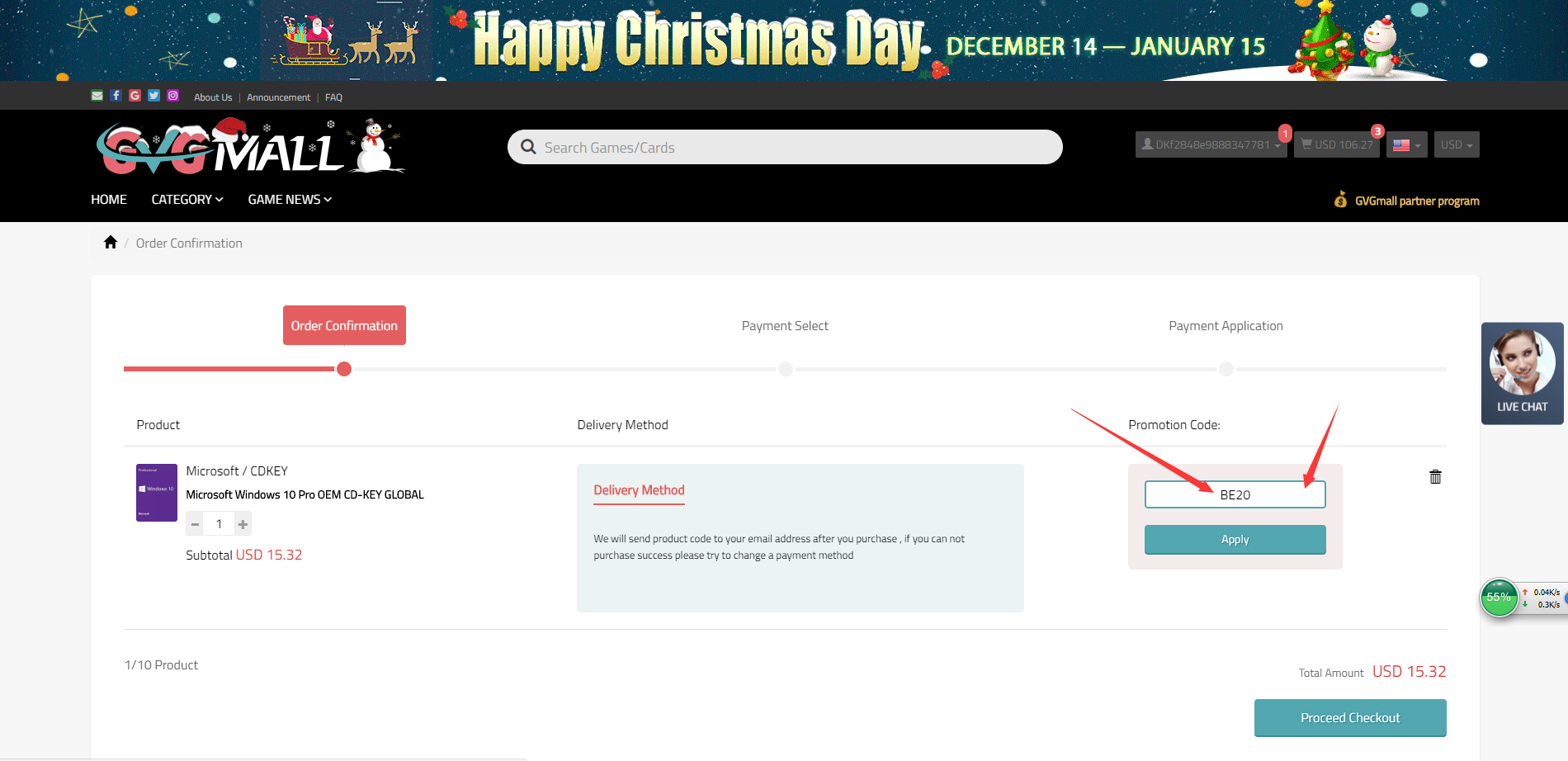Image resolution: width=1568 pixels, height=761 pixels.
Task: Open the GAME NEWS menu
Action: pos(290,200)
